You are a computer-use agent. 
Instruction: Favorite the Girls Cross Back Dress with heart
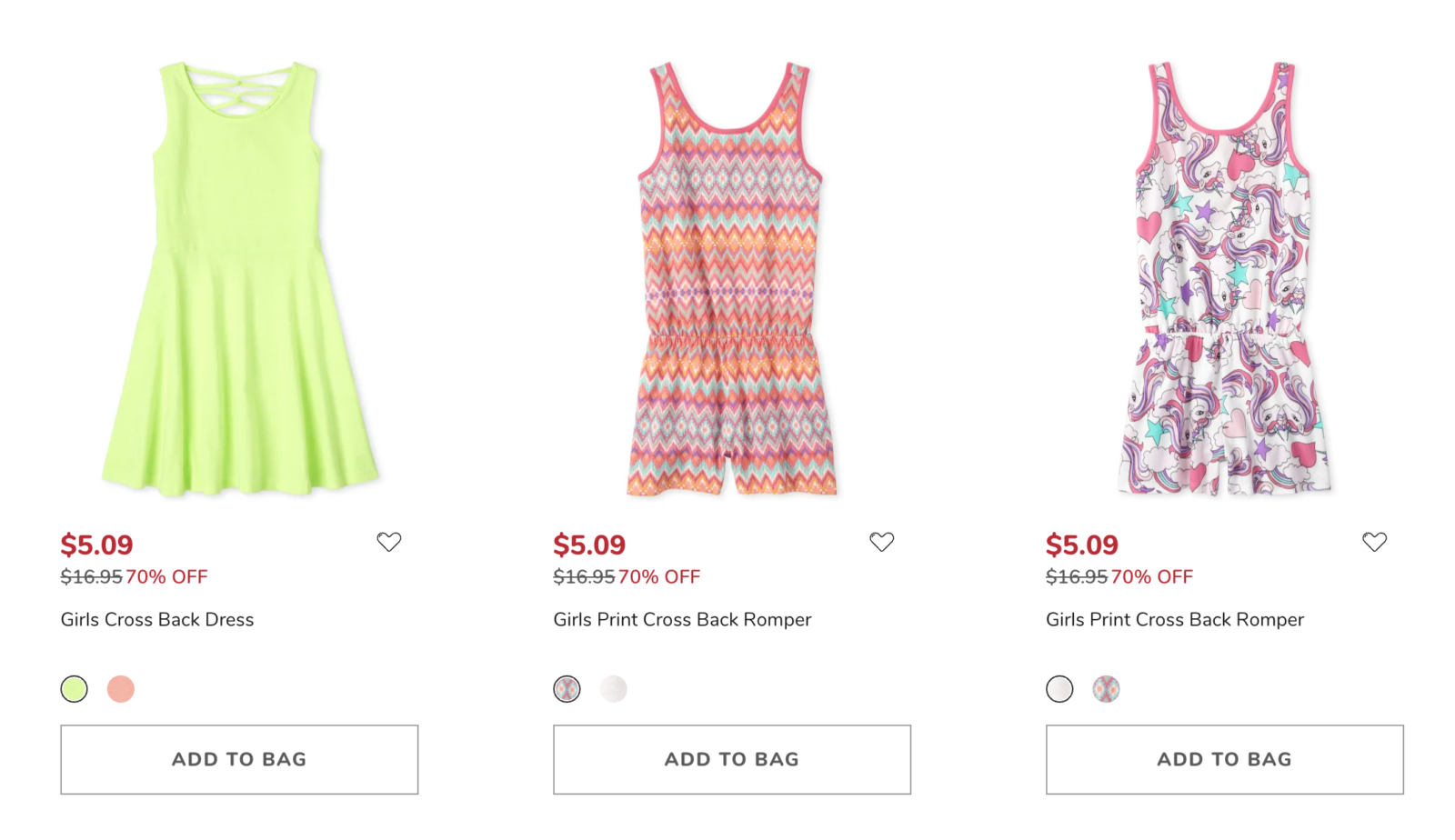coord(389,542)
